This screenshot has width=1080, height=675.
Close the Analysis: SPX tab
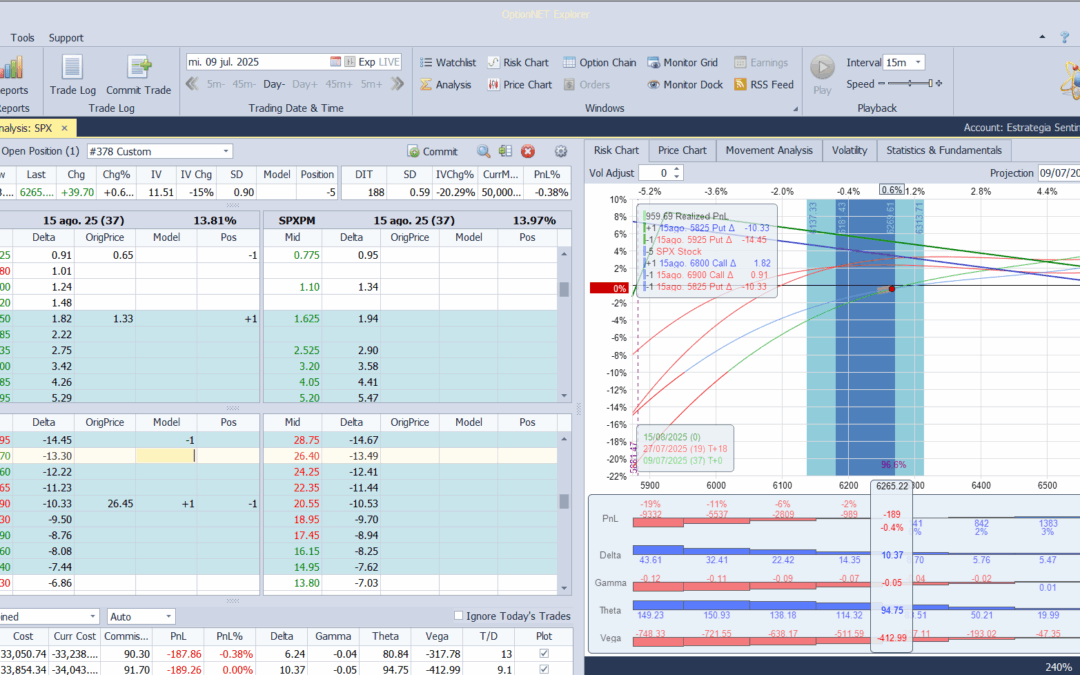click(65, 128)
